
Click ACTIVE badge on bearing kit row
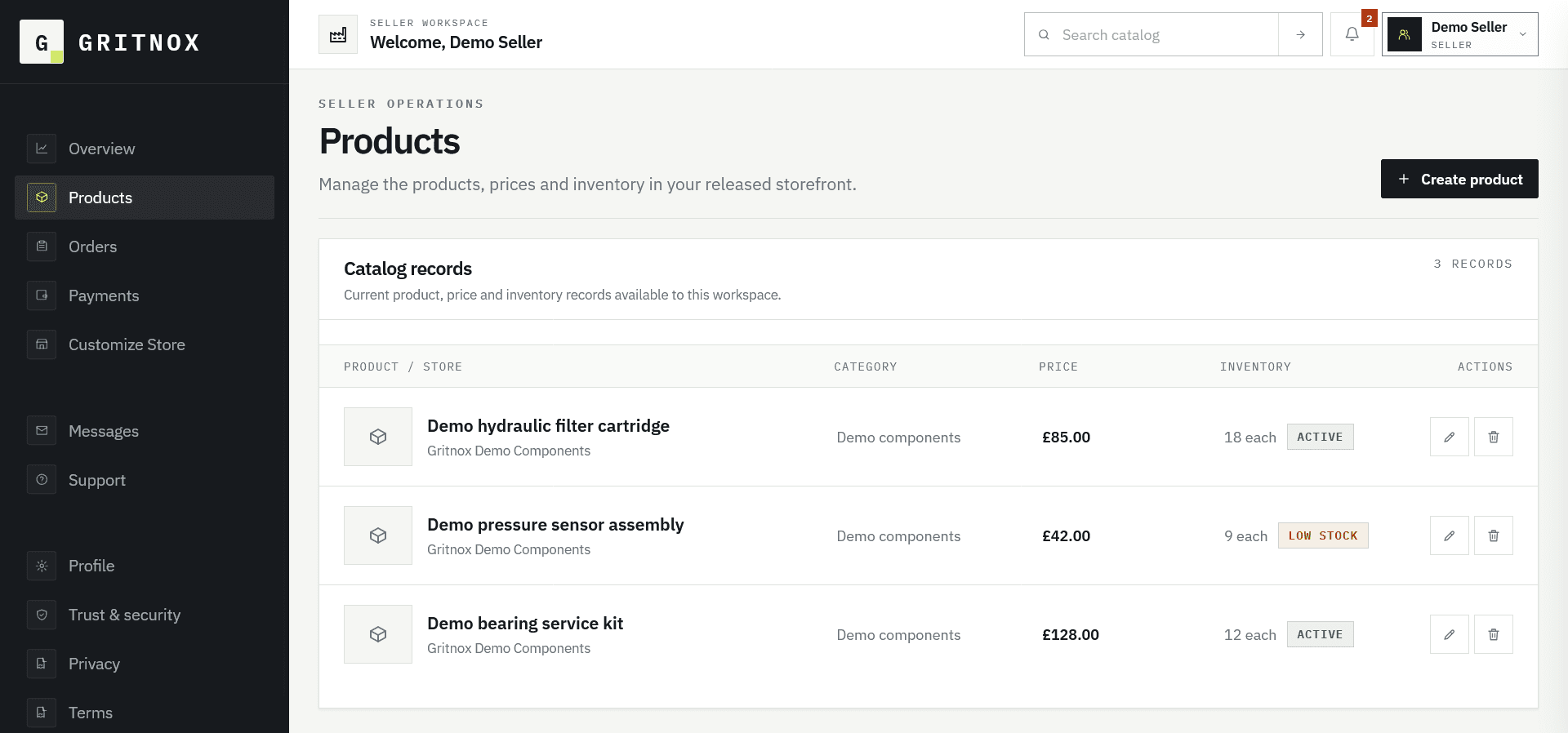click(1320, 634)
